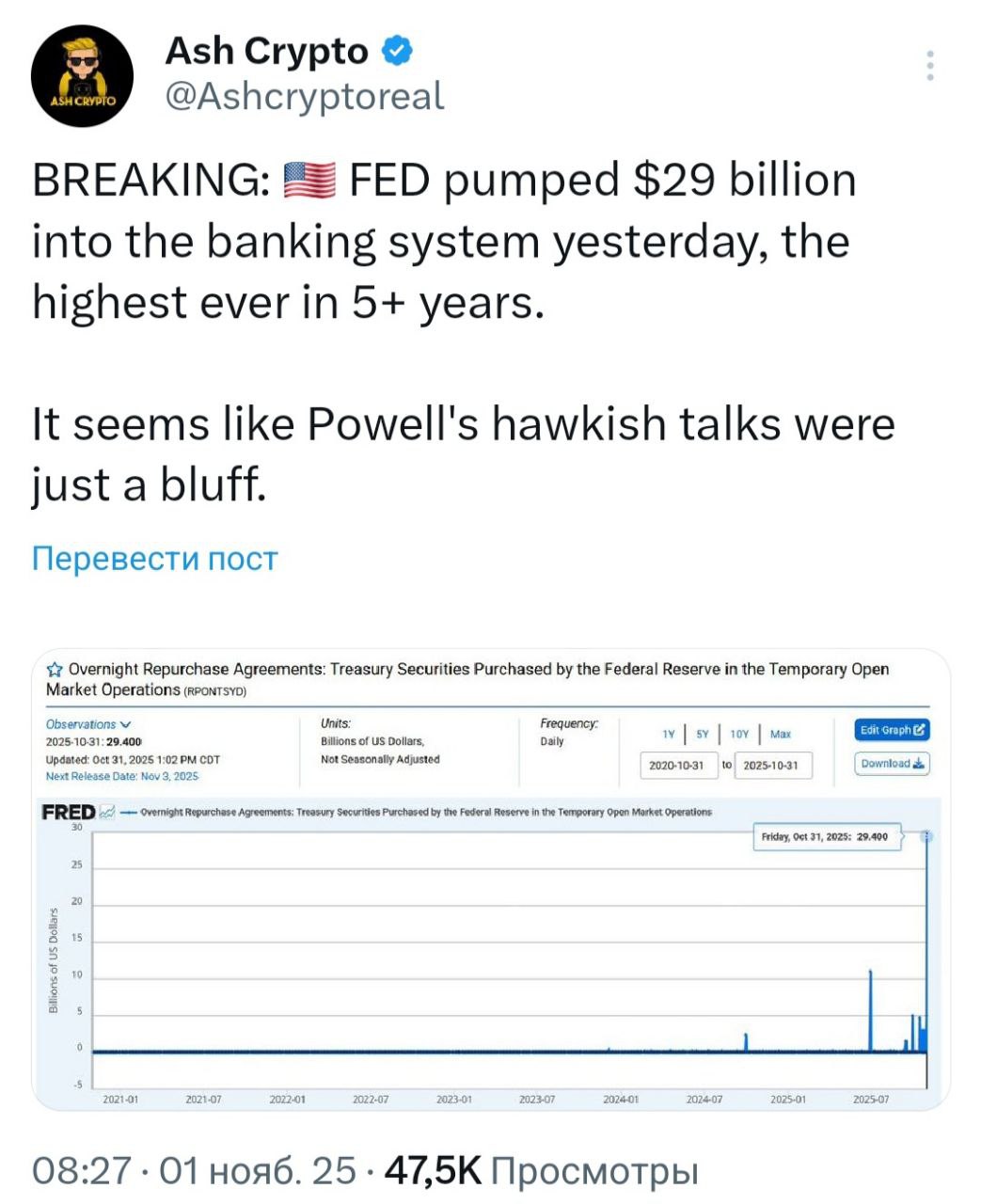981x1204 pixels.
Task: Click the small chart icon beside FRED
Action: click(x=107, y=812)
